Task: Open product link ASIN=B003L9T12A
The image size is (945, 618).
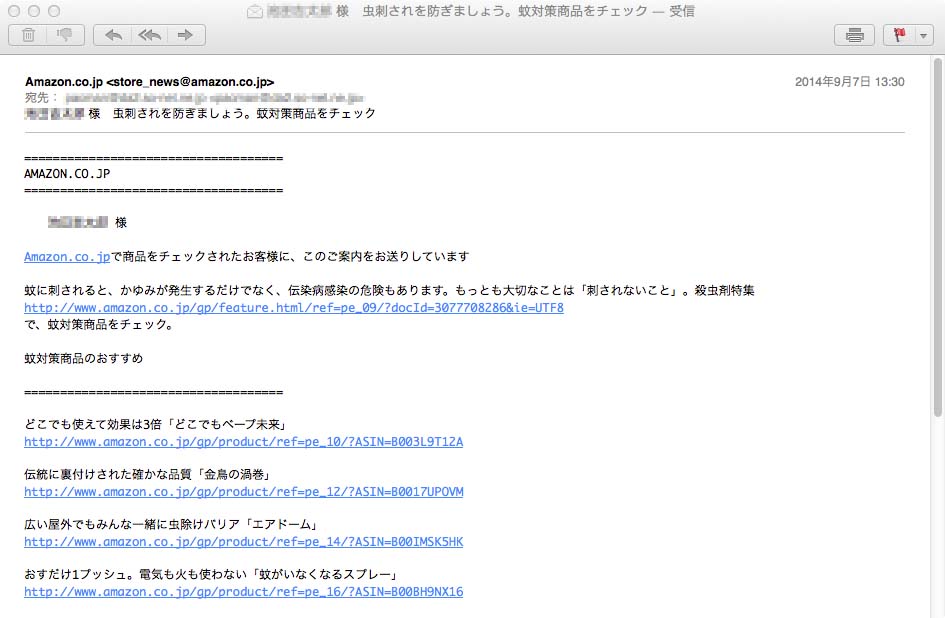Action: pyautogui.click(x=243, y=442)
